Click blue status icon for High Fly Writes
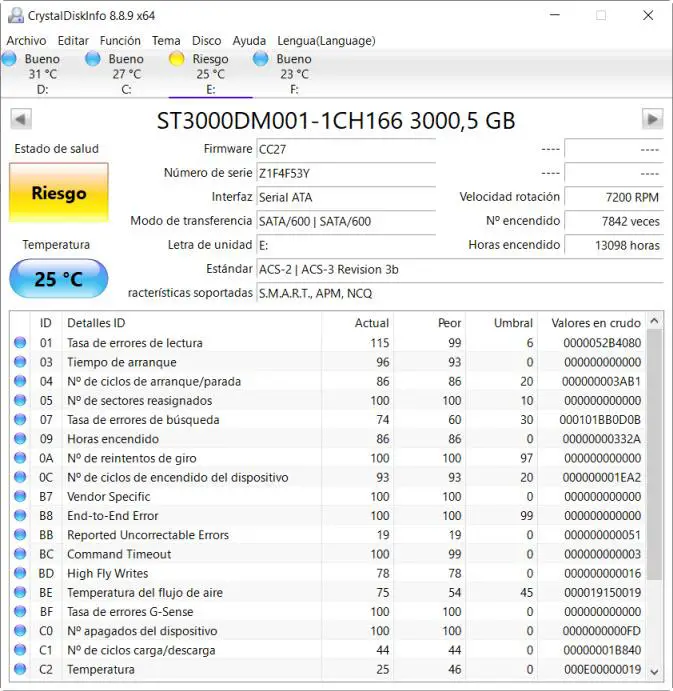 tap(20, 573)
